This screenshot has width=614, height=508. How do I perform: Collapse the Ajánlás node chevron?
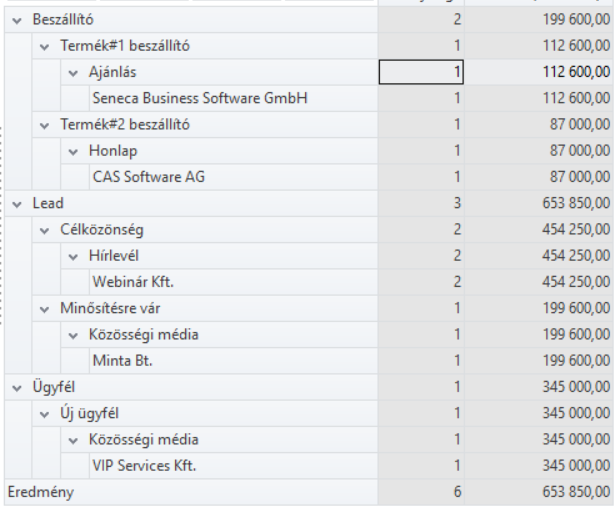pos(73,72)
